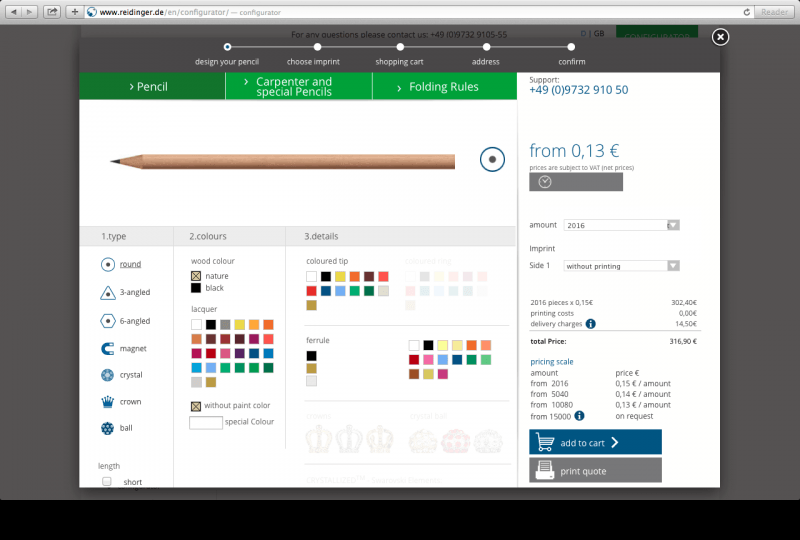This screenshot has height=540, width=800.
Task: Check the nature wood colour box
Action: click(x=196, y=276)
